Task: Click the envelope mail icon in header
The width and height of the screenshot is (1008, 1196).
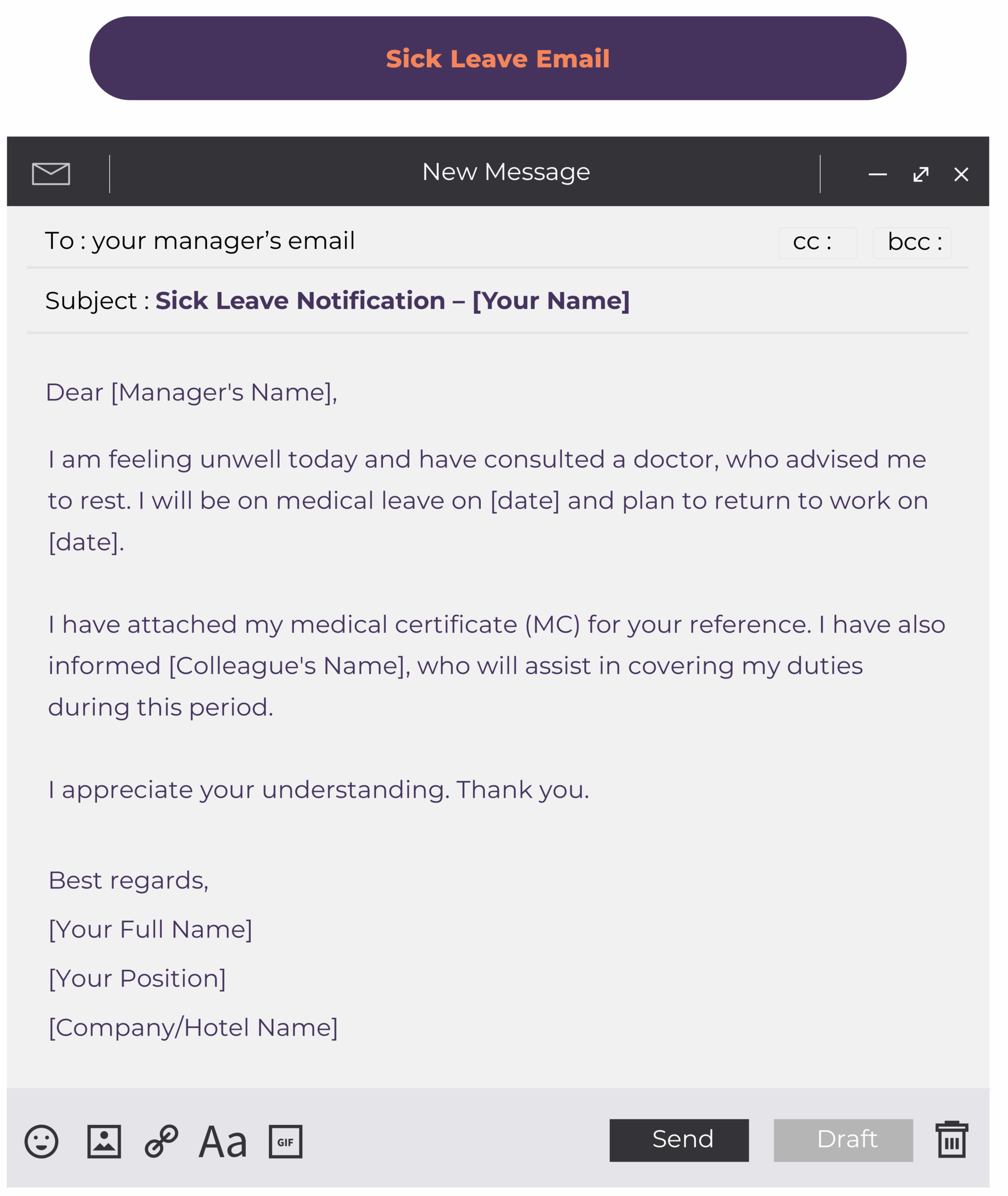Action: click(x=51, y=174)
